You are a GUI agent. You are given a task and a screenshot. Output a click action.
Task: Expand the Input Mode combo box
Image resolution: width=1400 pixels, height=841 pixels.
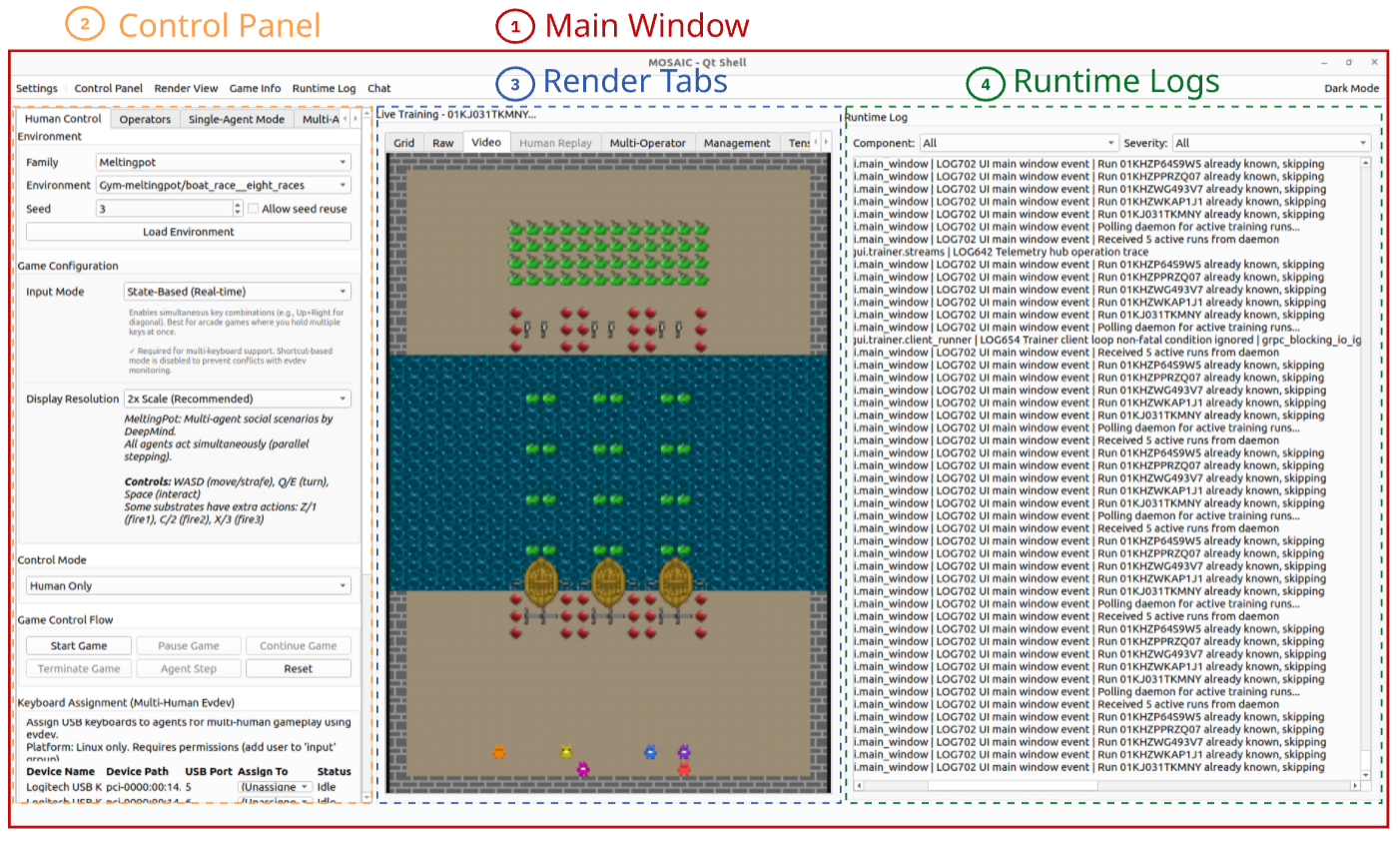click(238, 292)
